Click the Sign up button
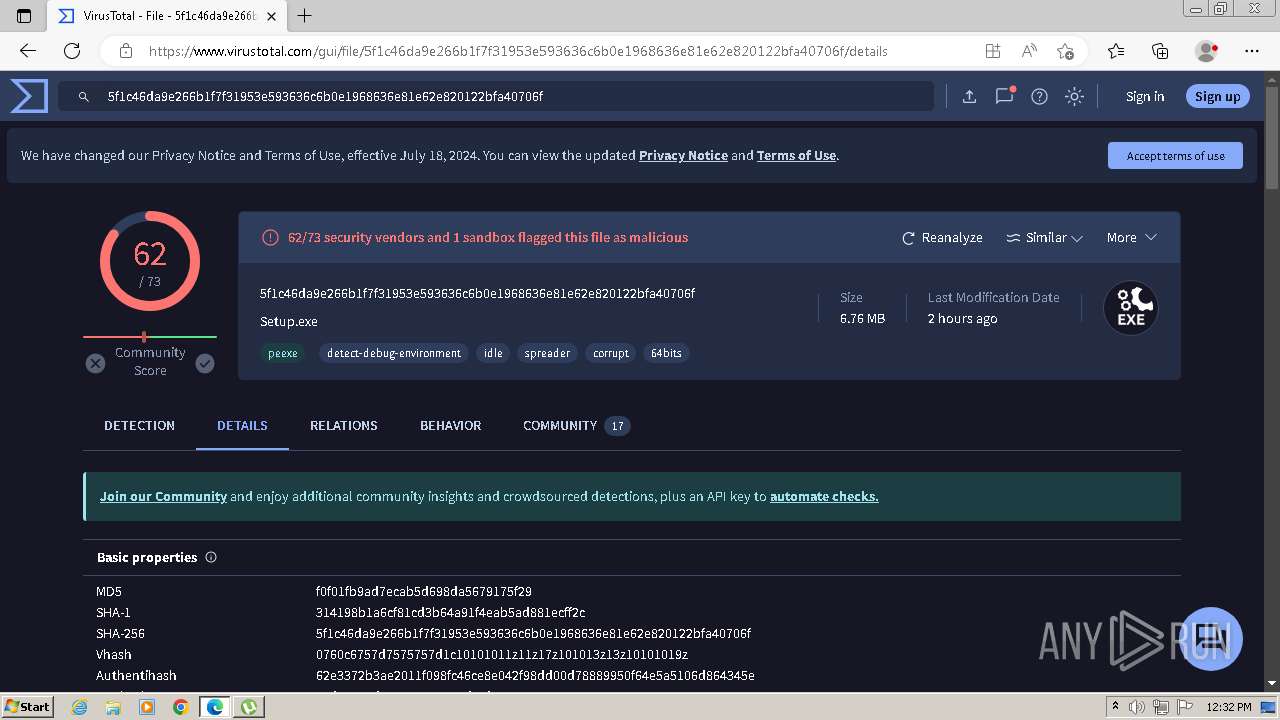 (x=1217, y=97)
